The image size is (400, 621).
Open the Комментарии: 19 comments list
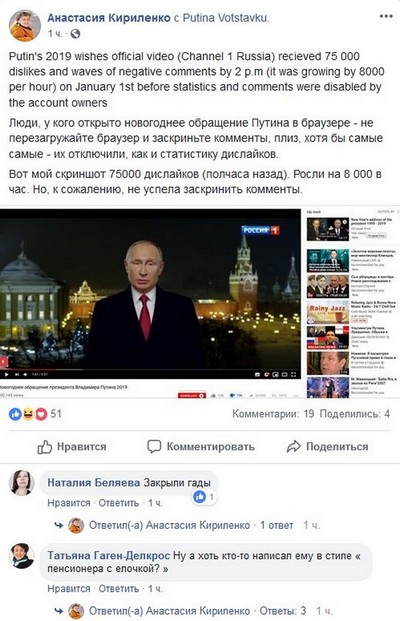click(x=273, y=414)
